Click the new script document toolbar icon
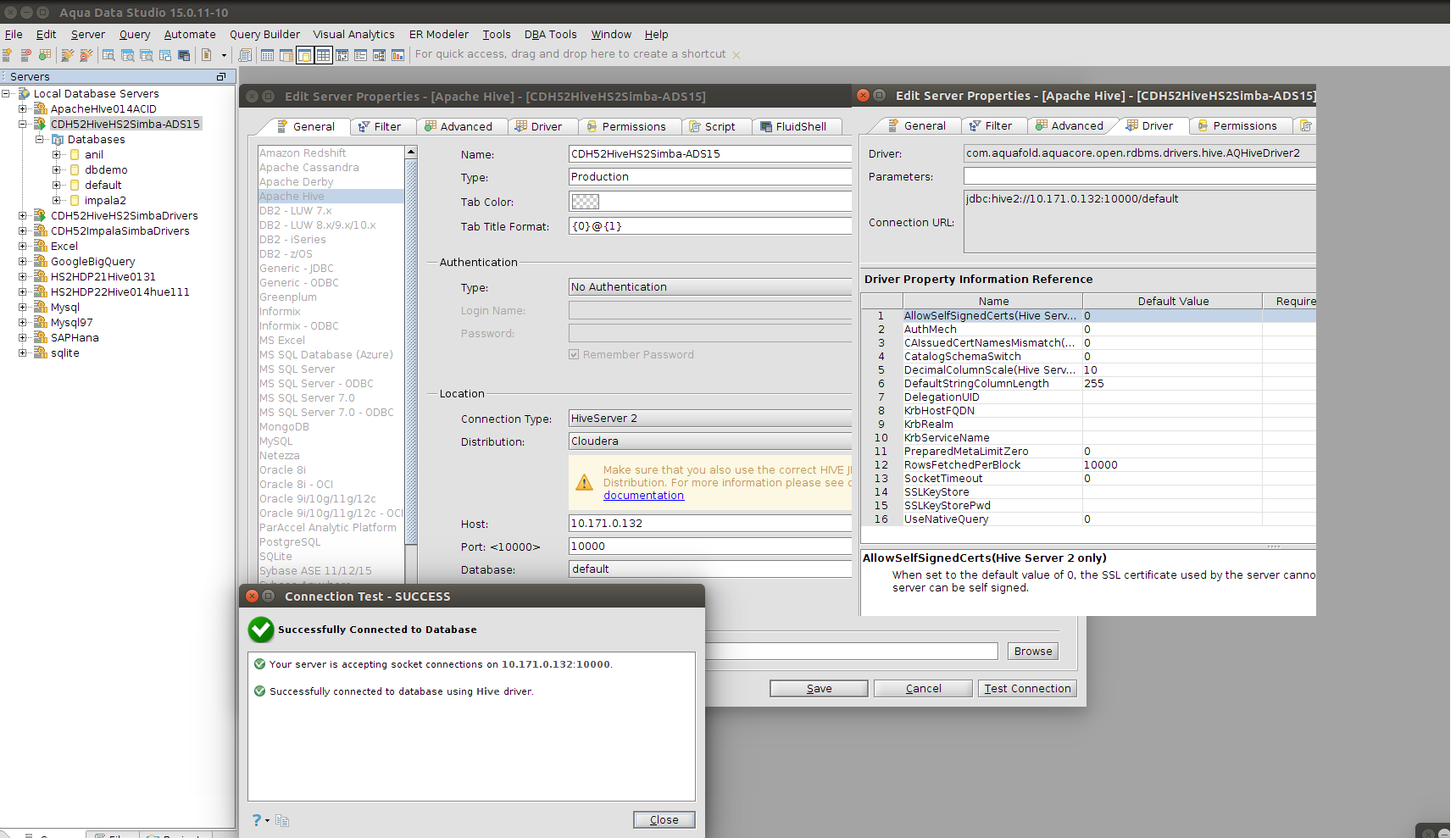 click(206, 55)
